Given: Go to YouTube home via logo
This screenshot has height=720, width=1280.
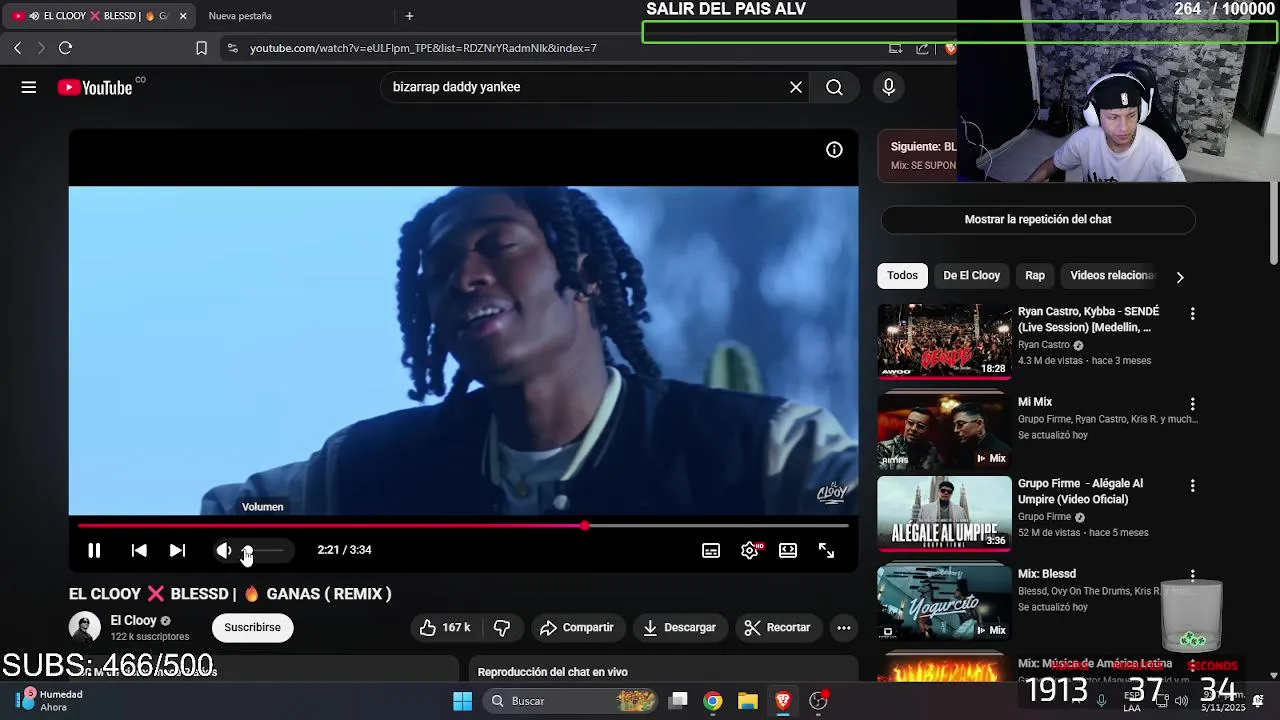Looking at the screenshot, I should (x=95, y=87).
